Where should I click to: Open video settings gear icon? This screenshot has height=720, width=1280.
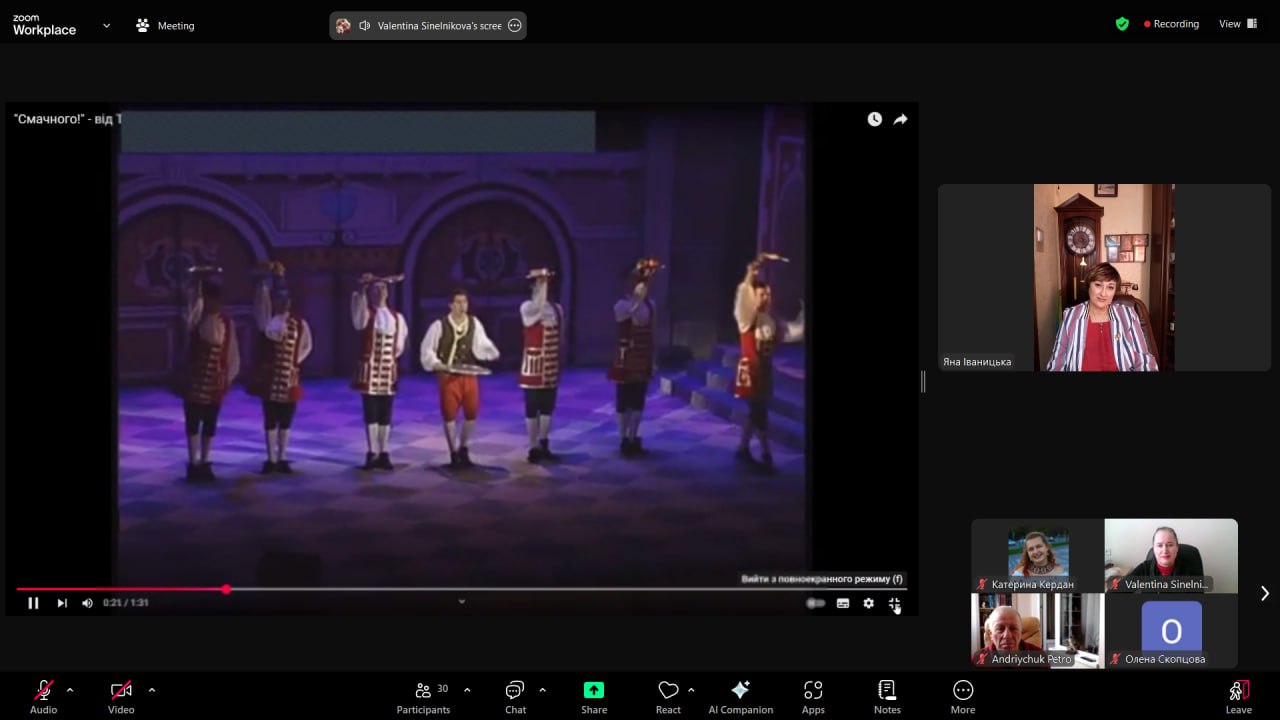[868, 603]
